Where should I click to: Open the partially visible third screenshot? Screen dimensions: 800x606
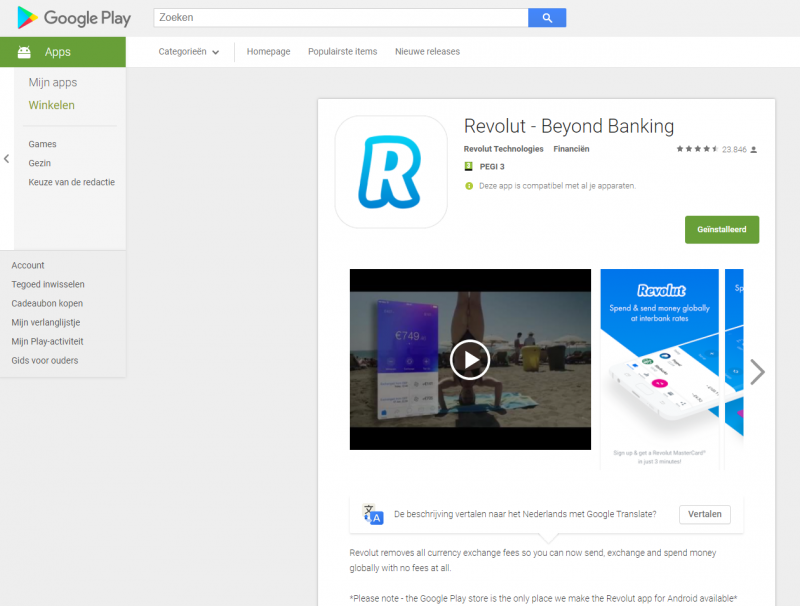click(x=734, y=369)
